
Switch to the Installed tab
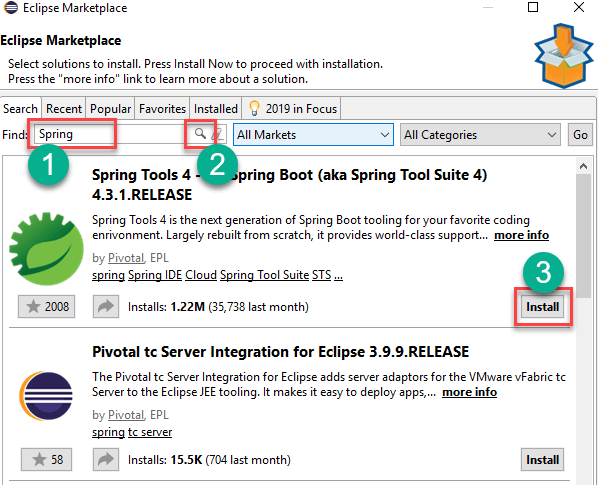215,109
